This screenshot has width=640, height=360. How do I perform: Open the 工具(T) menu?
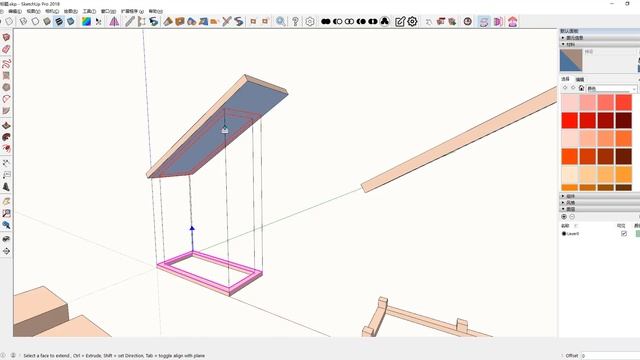(x=89, y=11)
